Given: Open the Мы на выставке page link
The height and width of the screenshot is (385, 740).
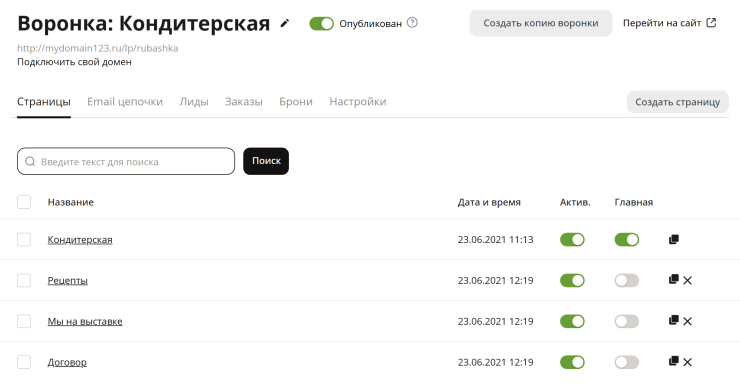Looking at the screenshot, I should coord(85,321).
